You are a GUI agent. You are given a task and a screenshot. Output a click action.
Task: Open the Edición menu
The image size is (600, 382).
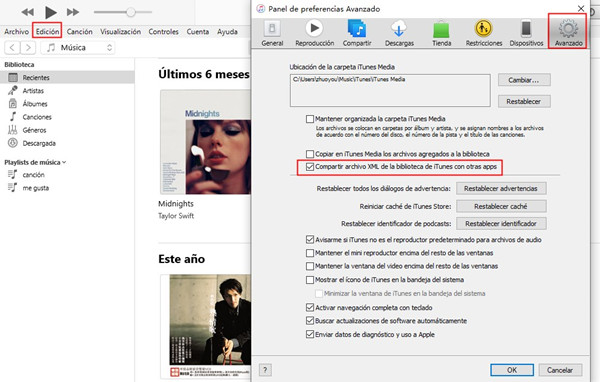click(47, 32)
